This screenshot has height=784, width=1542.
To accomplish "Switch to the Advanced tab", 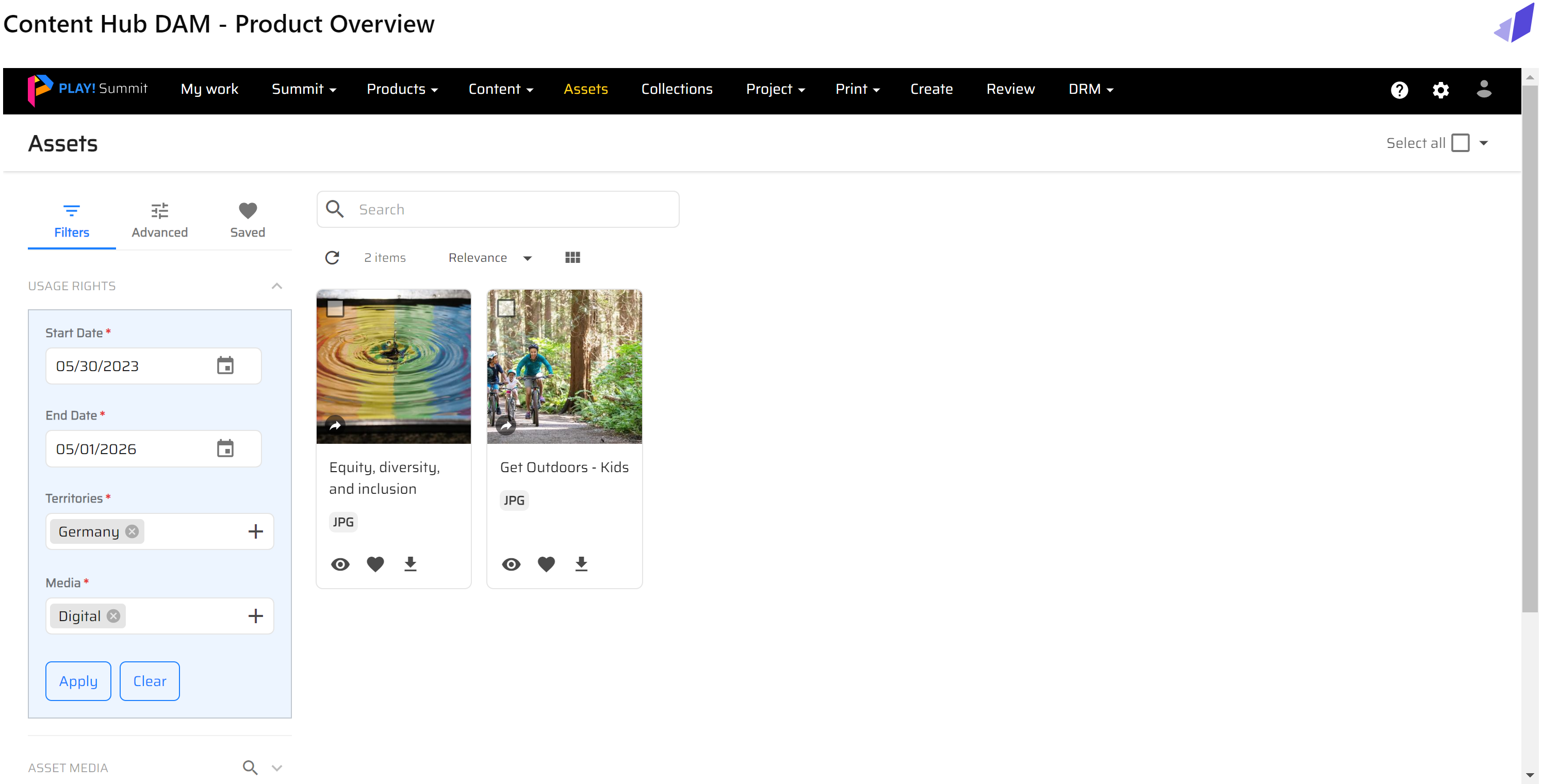I will coord(159,220).
